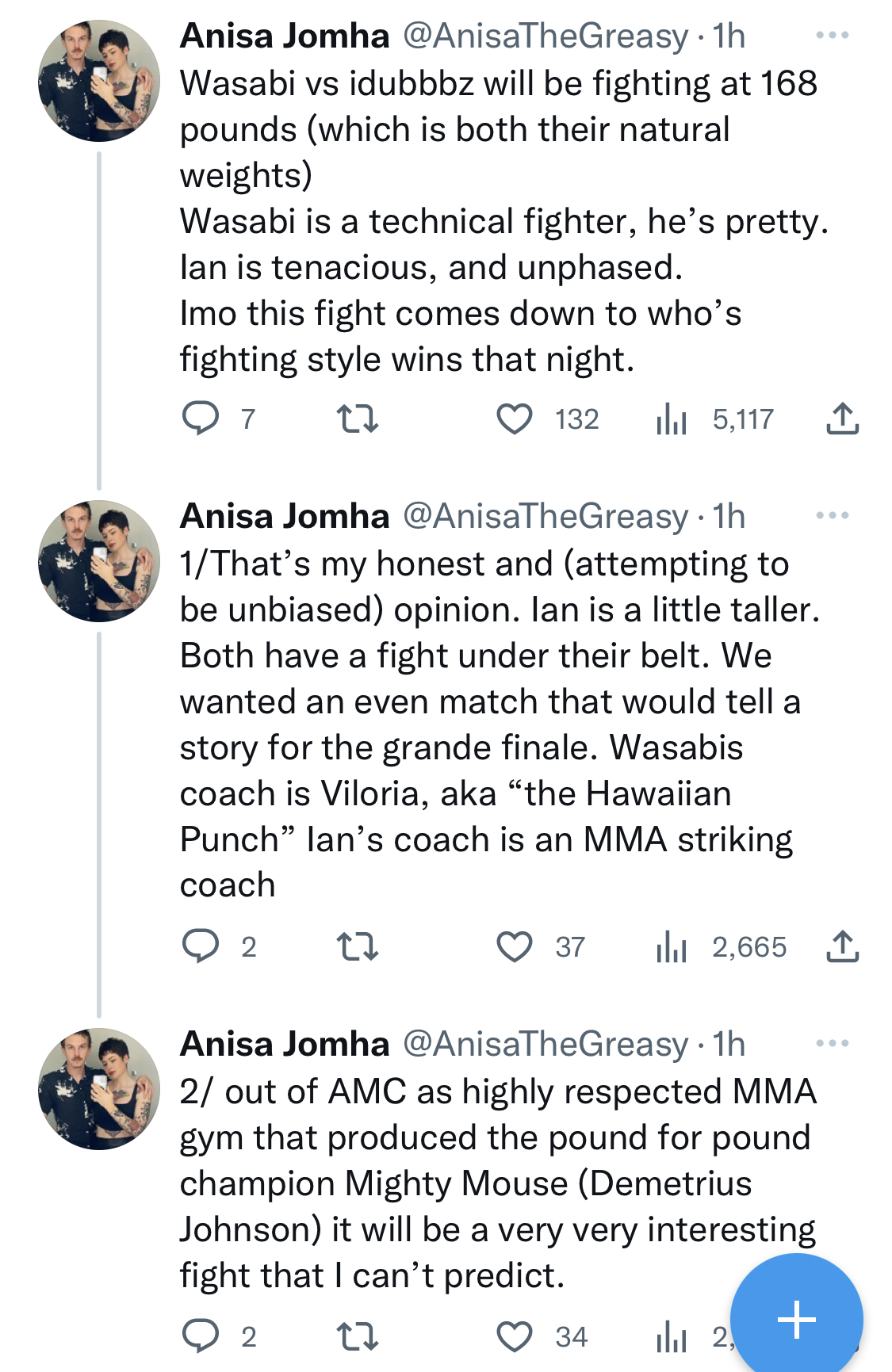Like the second tweet with 37 likes
The image size is (892, 1372).
pyautogui.click(x=515, y=946)
